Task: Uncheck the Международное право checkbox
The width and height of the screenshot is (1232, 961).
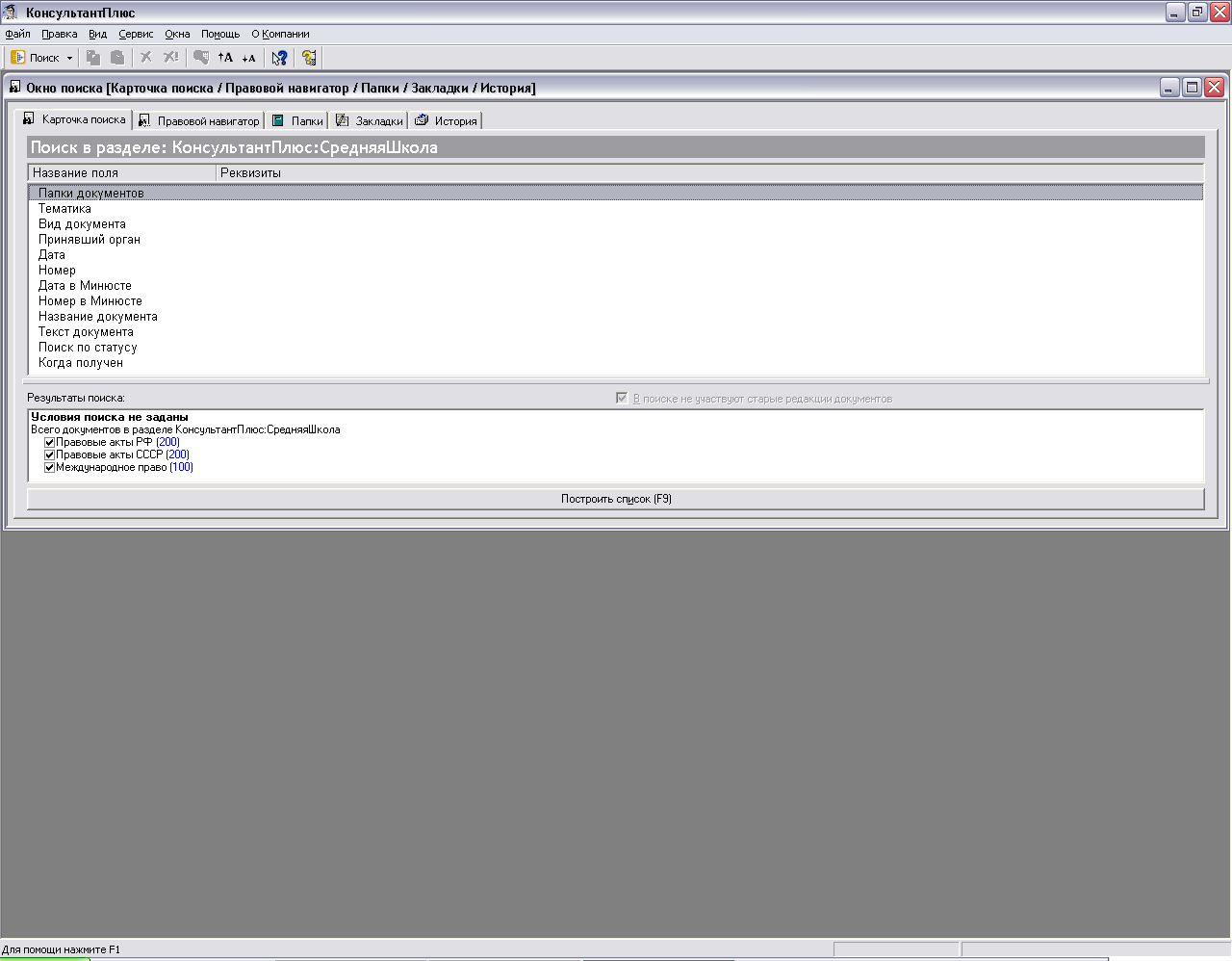Action: pyautogui.click(x=49, y=467)
